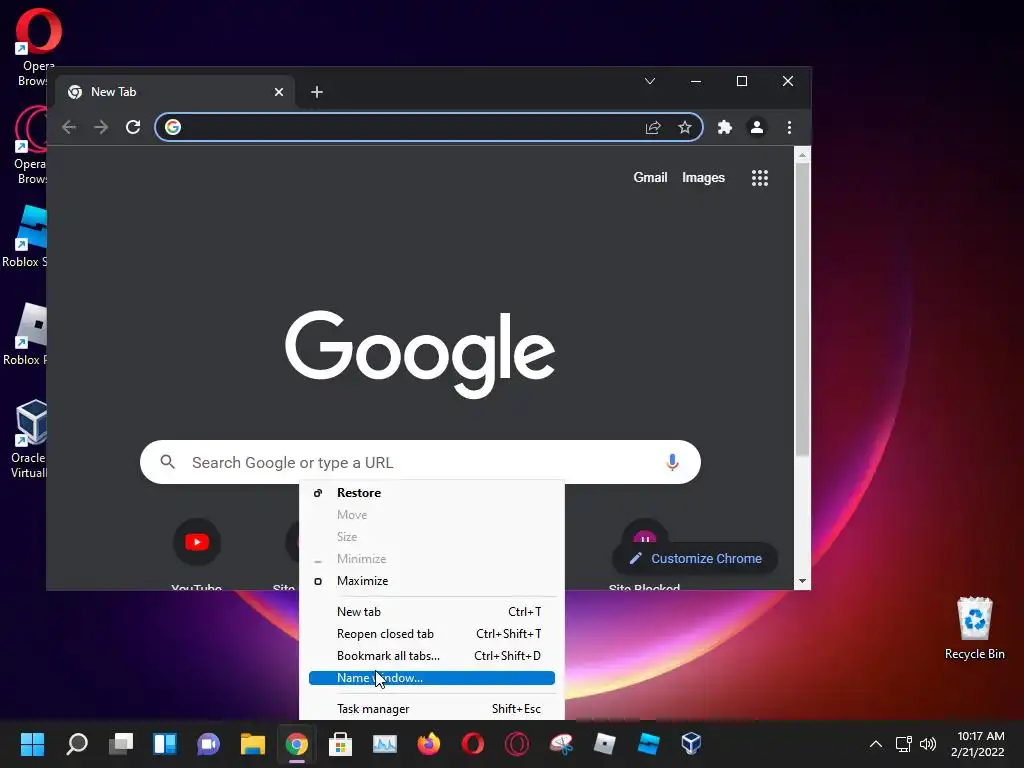Launch Roblox Studio from the taskbar
This screenshot has height=768, width=1024.
pos(648,744)
